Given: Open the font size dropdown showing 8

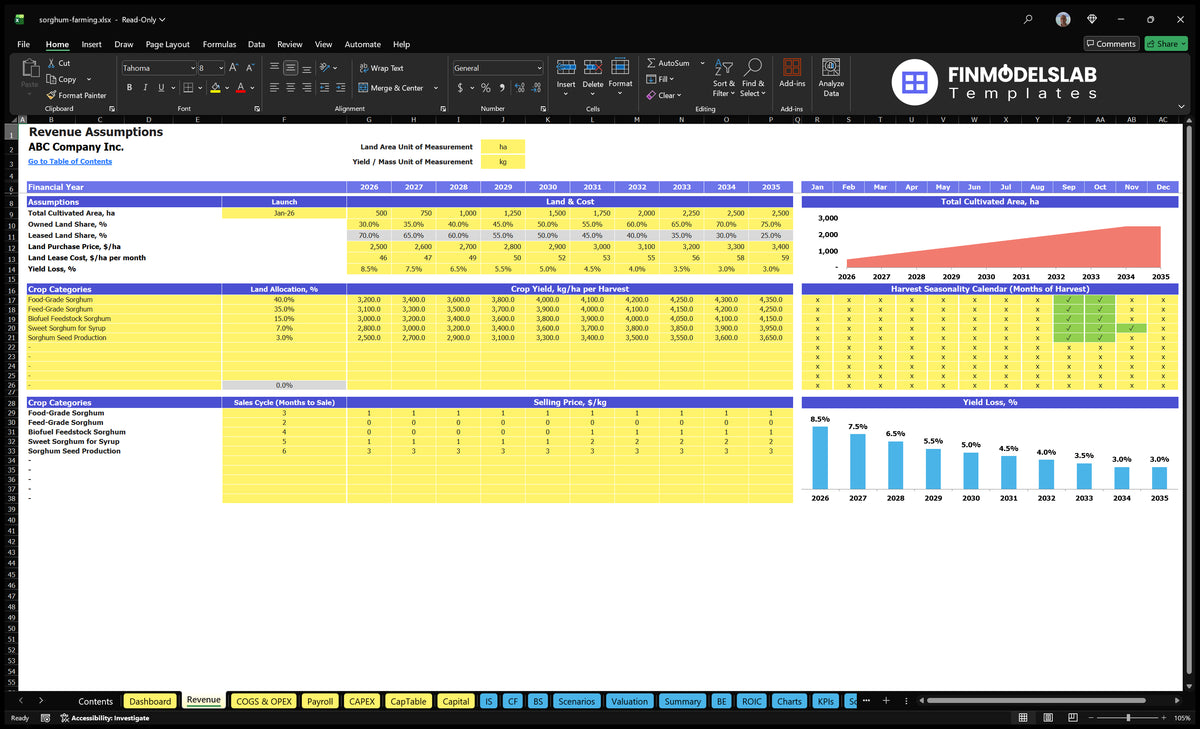Looking at the screenshot, I should pyautogui.click(x=220, y=68).
